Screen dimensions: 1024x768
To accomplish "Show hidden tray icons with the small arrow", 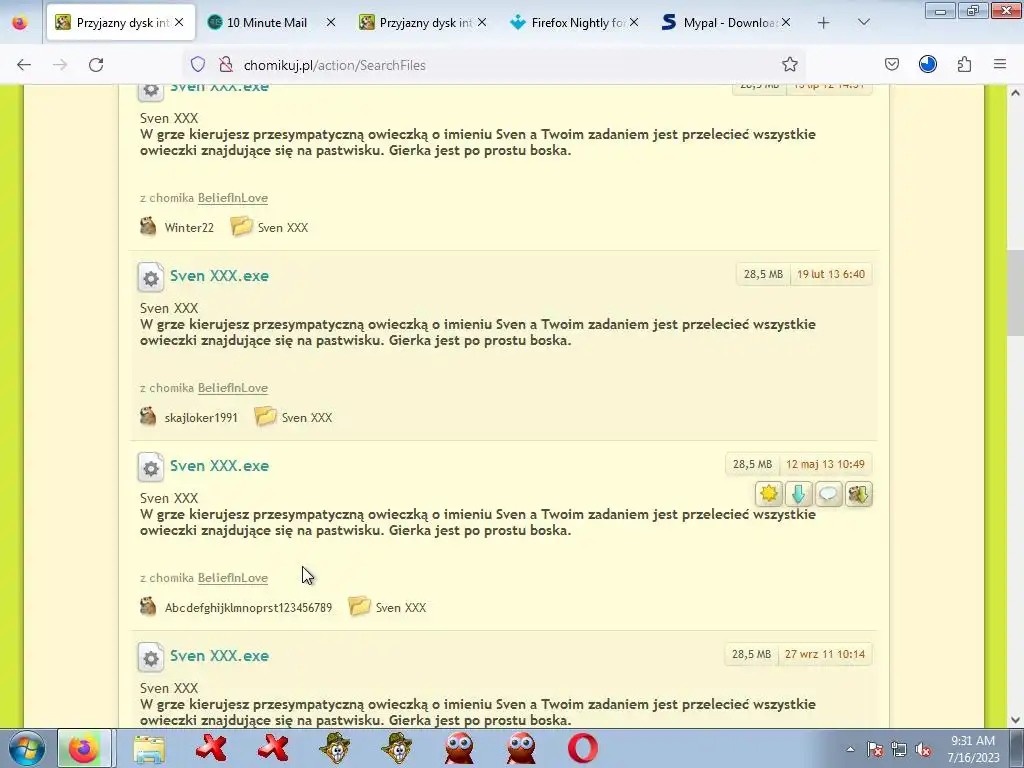I will click(850, 749).
